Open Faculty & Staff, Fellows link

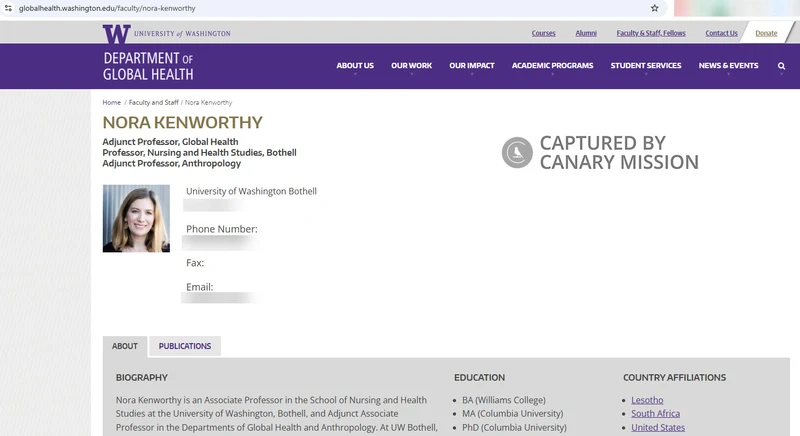(651, 33)
